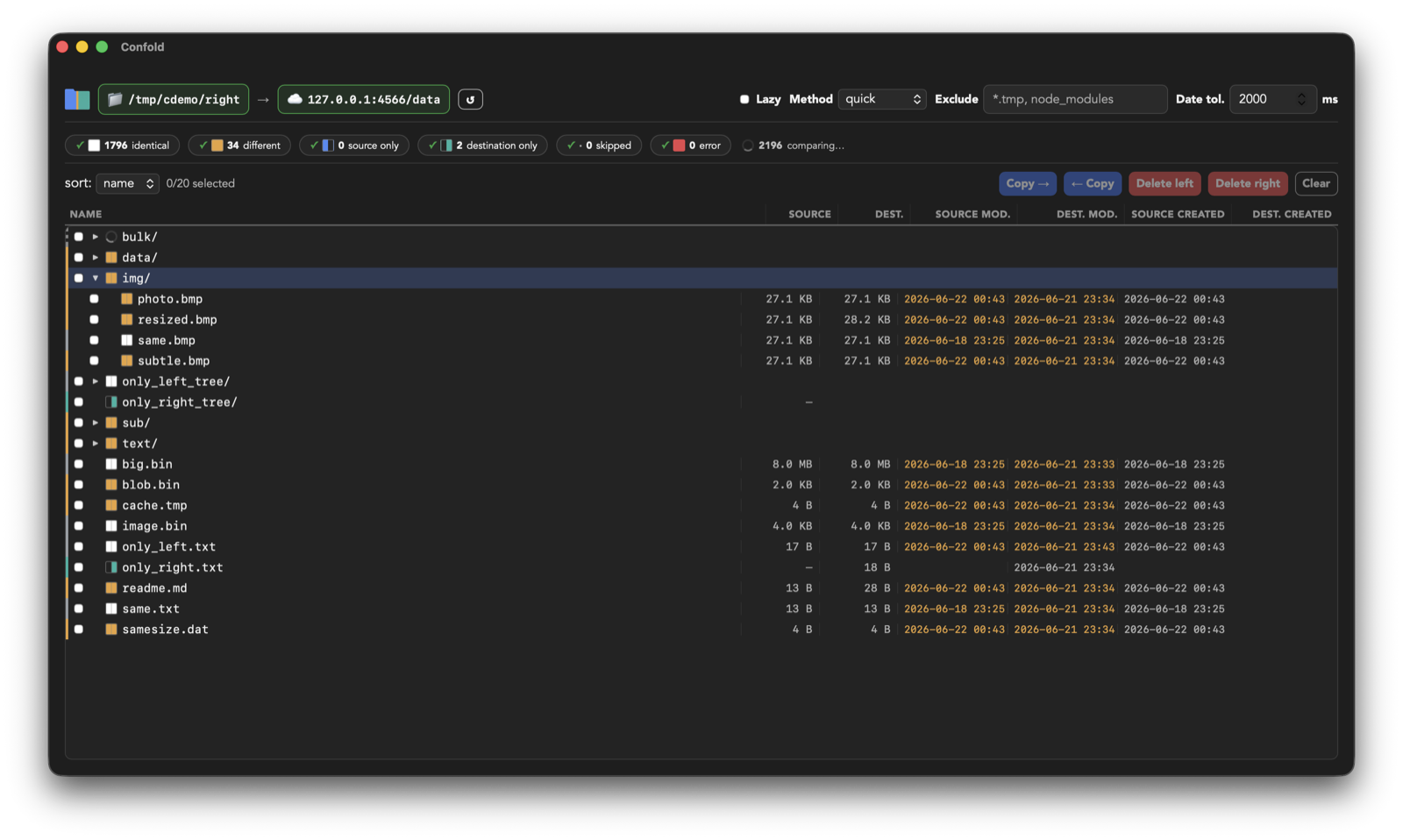Viewport: 1403px width, 840px height.
Task: Toggle the 0 skipped filter
Action: tap(600, 146)
